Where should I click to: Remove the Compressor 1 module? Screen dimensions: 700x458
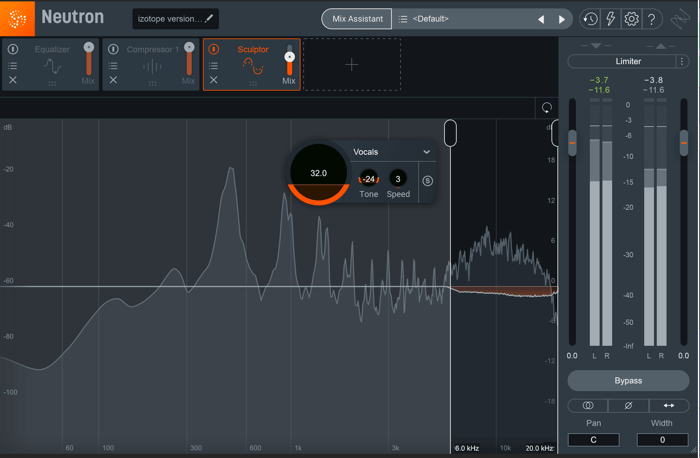pyautogui.click(x=113, y=80)
